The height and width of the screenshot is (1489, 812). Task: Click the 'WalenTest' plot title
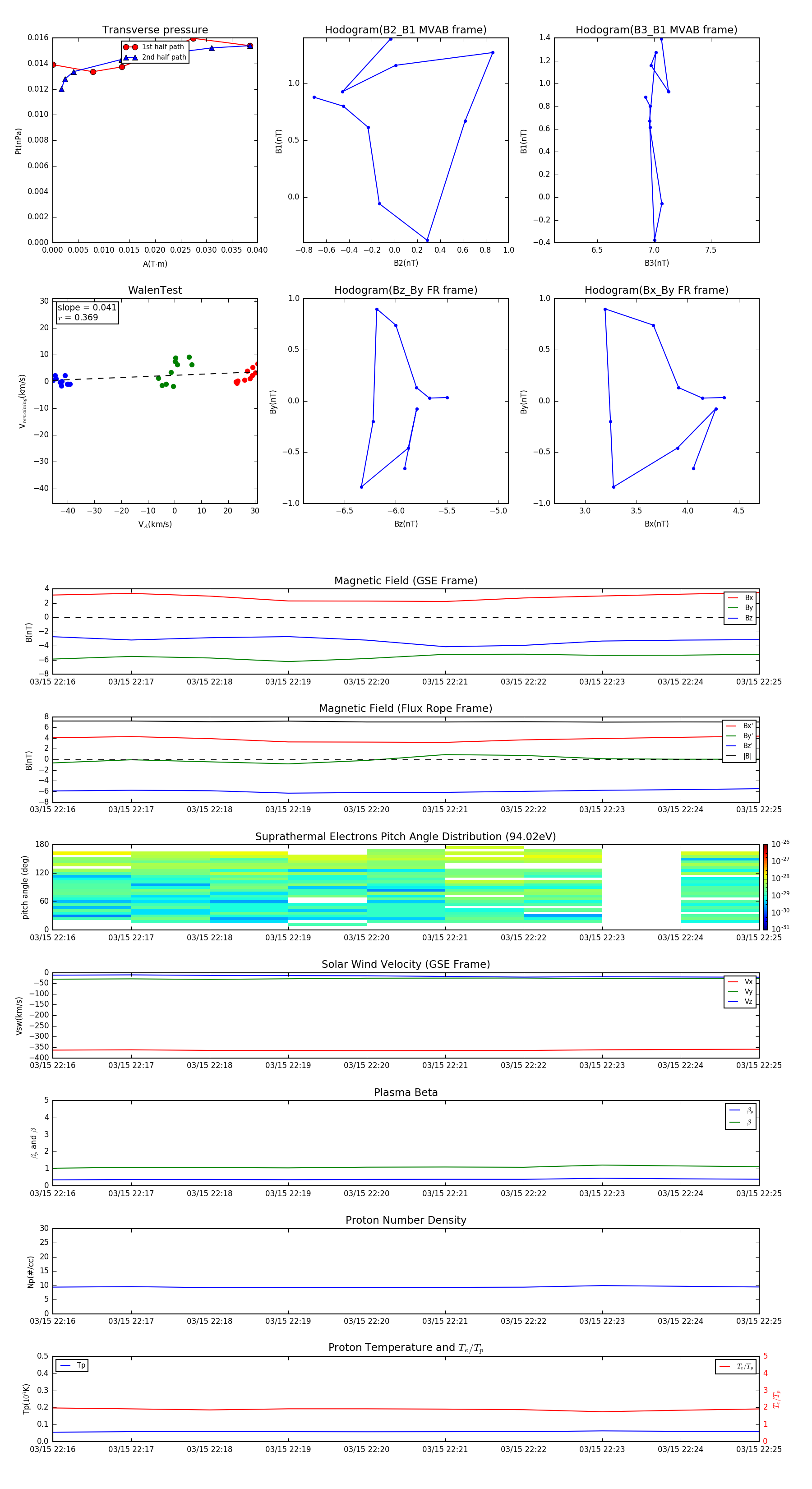(x=155, y=290)
